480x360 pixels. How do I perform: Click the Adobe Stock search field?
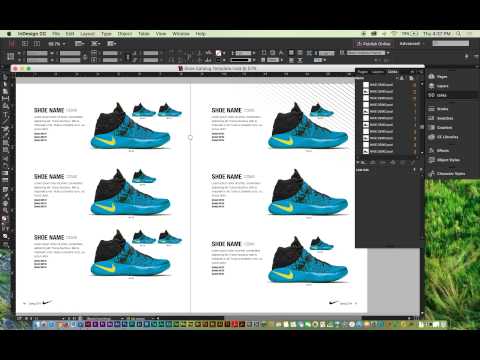[451, 43]
